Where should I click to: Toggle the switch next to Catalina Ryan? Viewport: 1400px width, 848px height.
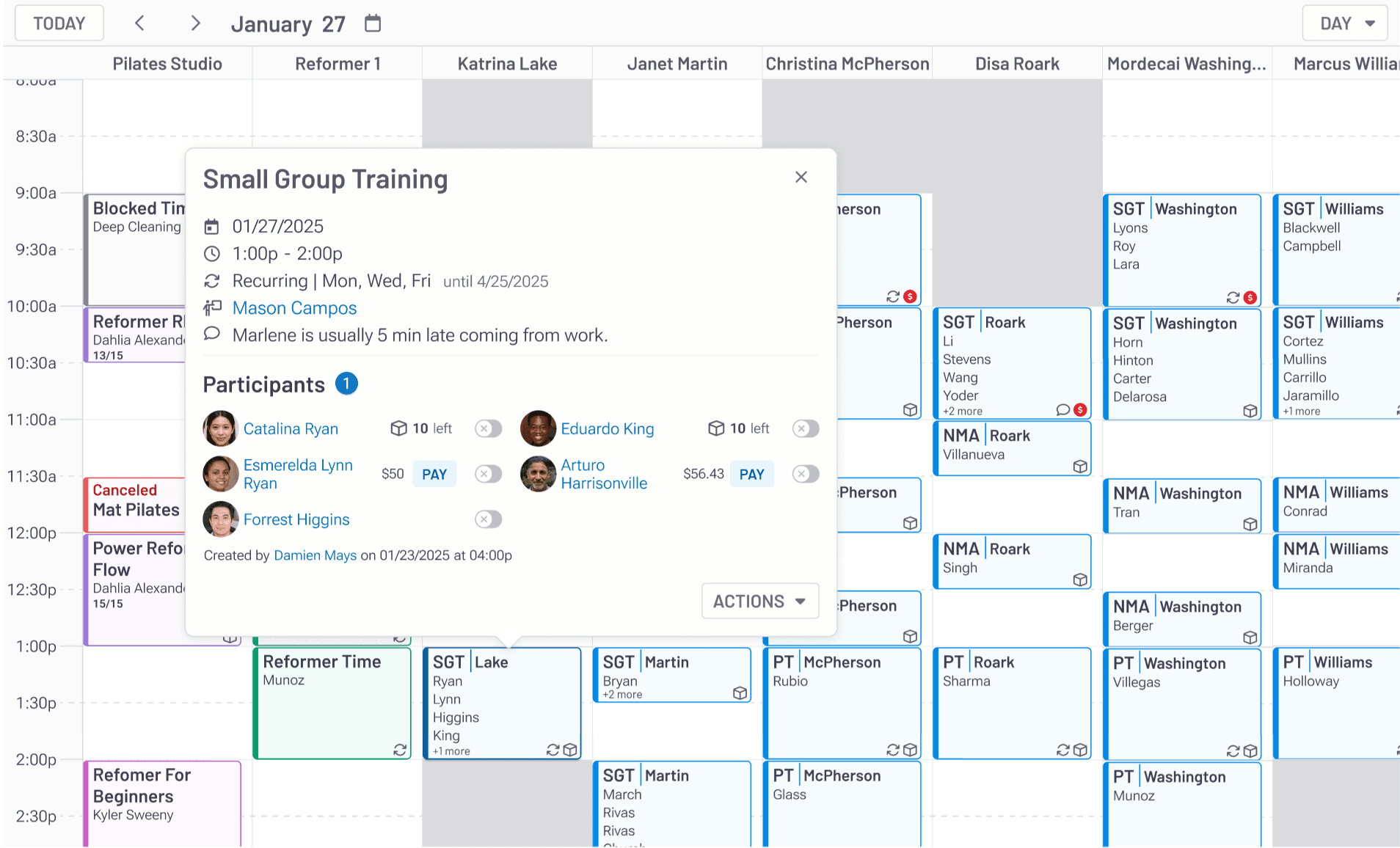coord(488,428)
